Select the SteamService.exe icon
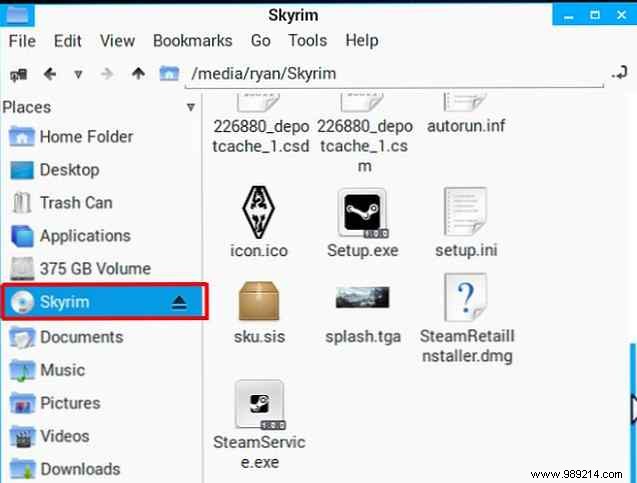This screenshot has height=483, width=637. pos(260,405)
